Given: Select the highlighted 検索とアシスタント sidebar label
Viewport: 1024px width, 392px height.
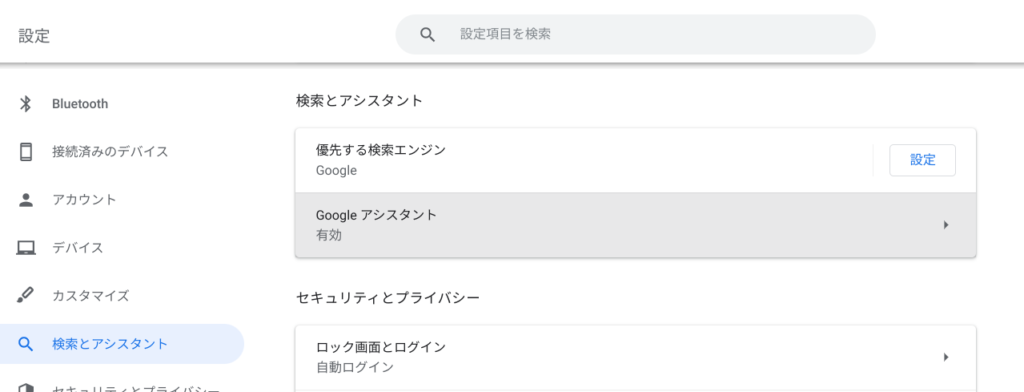Looking at the screenshot, I should pyautogui.click(x=110, y=344).
